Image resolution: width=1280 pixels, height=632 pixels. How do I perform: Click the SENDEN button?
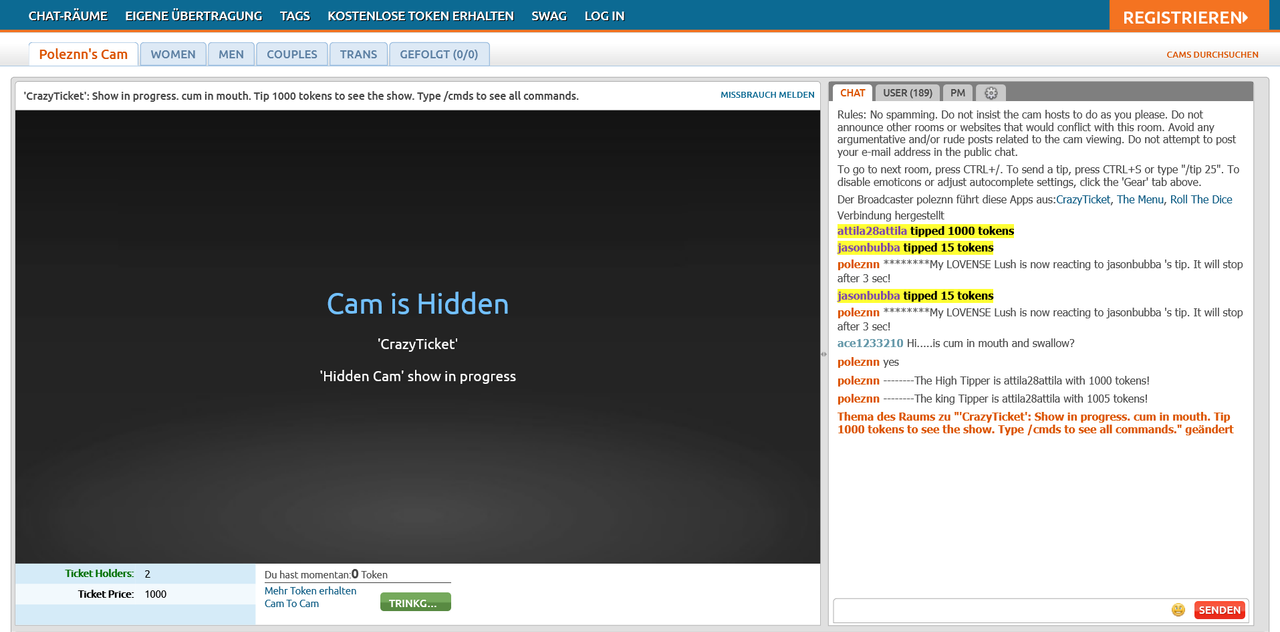tap(1219, 610)
